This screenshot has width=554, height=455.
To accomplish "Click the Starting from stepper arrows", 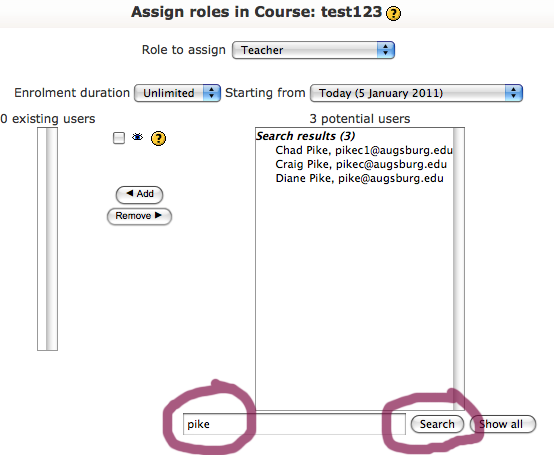I will (513, 93).
